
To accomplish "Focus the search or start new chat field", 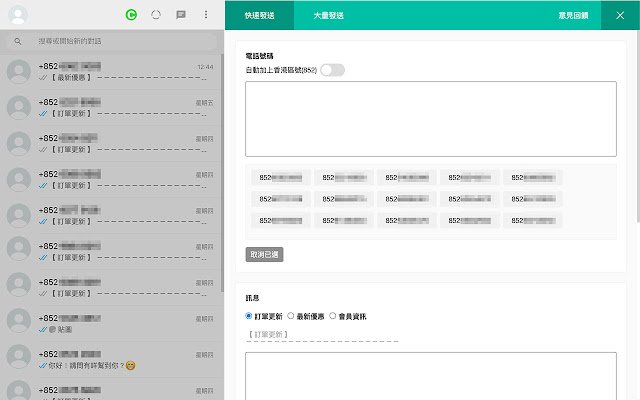I will click(111, 41).
